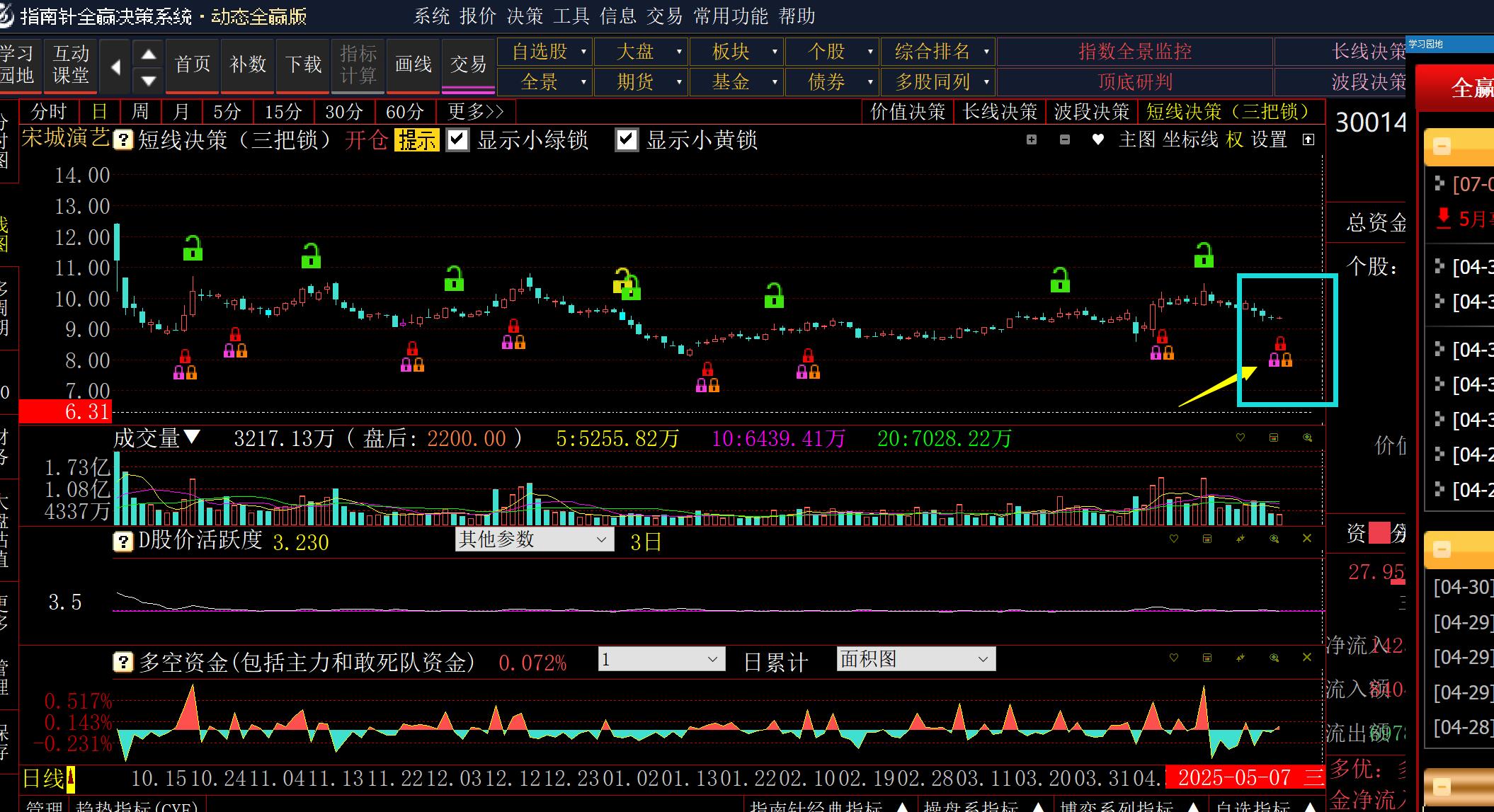Open the 多股同列 dropdown
1494x812 pixels.
938,82
